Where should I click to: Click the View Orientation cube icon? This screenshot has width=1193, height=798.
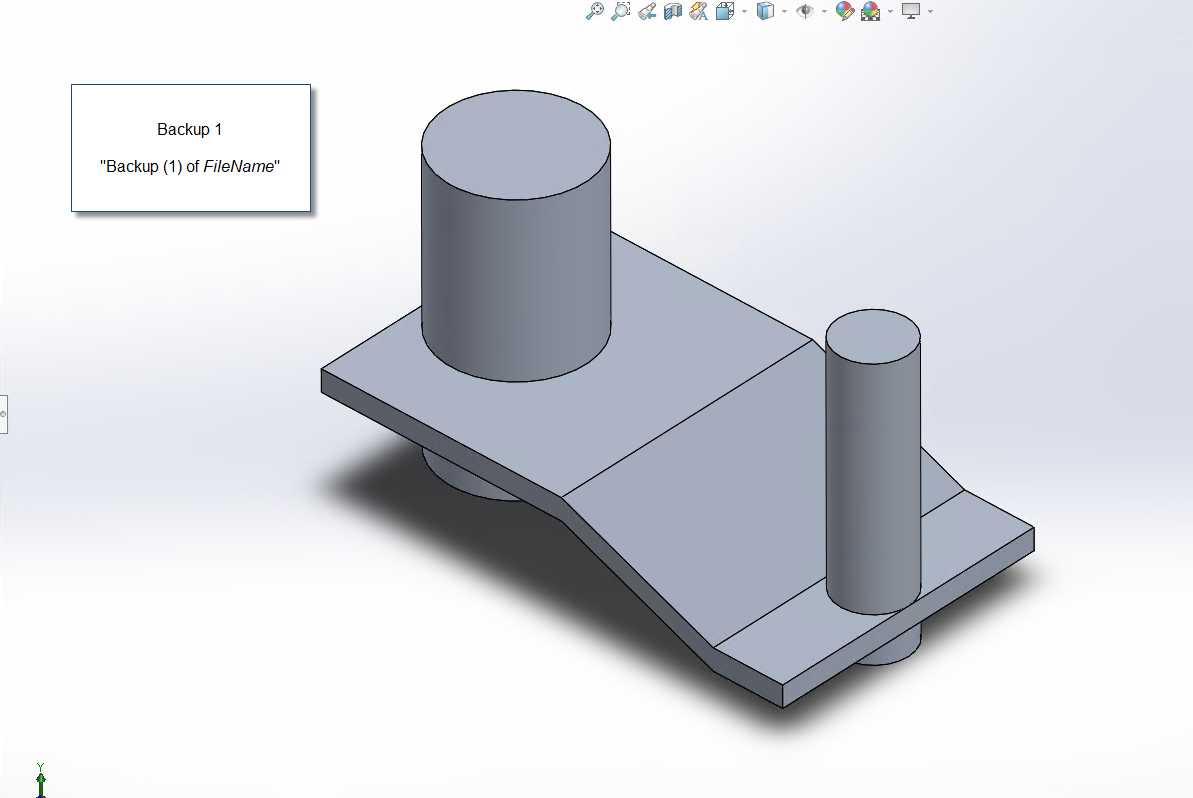(x=725, y=11)
